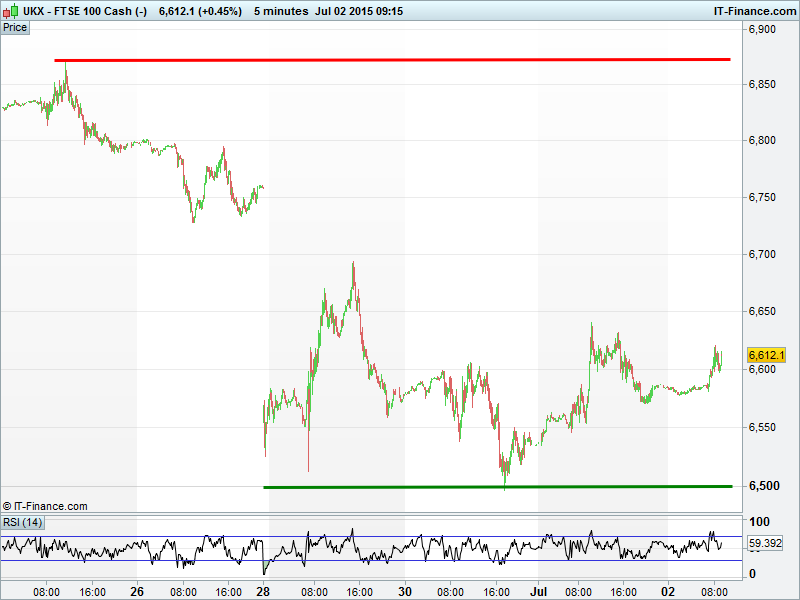800x600 pixels.
Task: Click the green support line
Action: [500, 487]
